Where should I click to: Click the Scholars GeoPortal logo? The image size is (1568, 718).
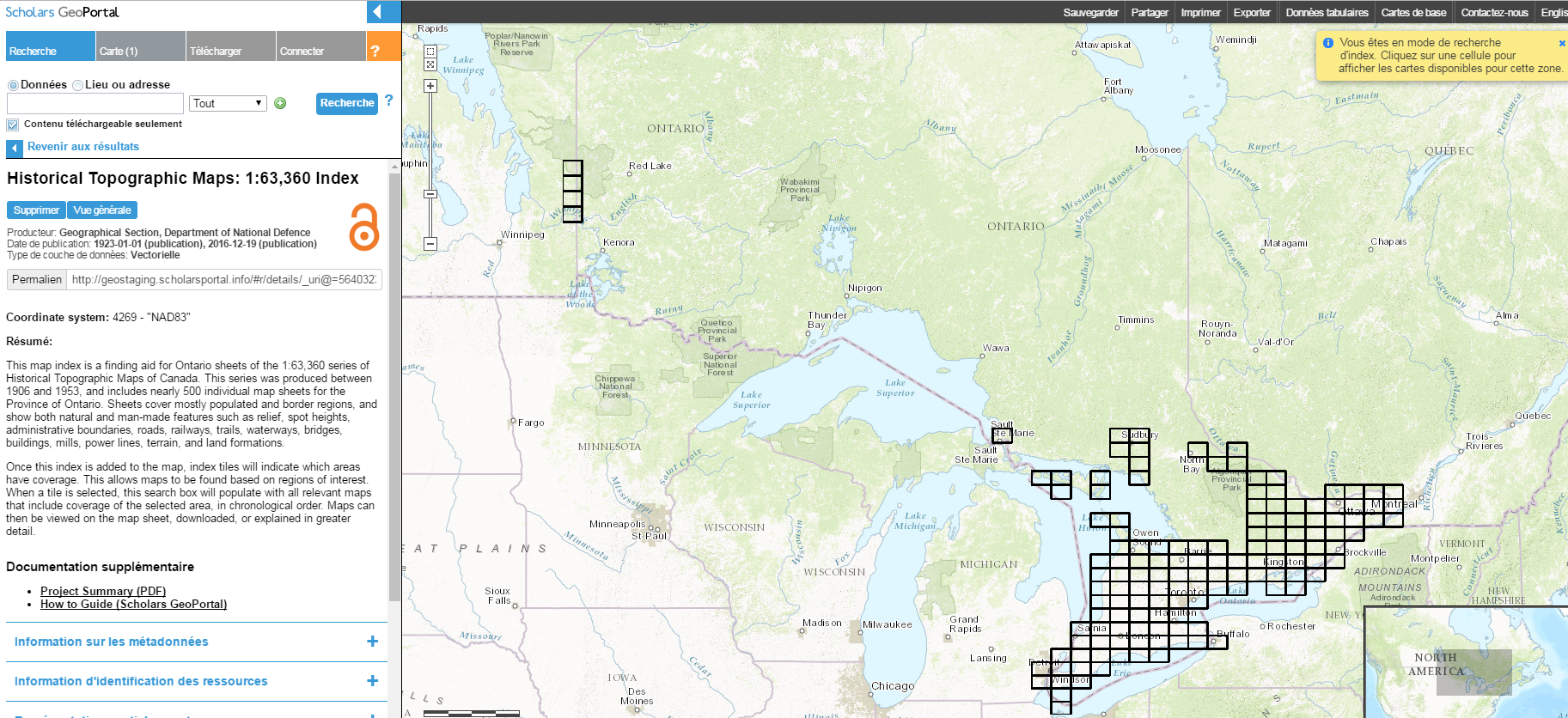(x=62, y=12)
